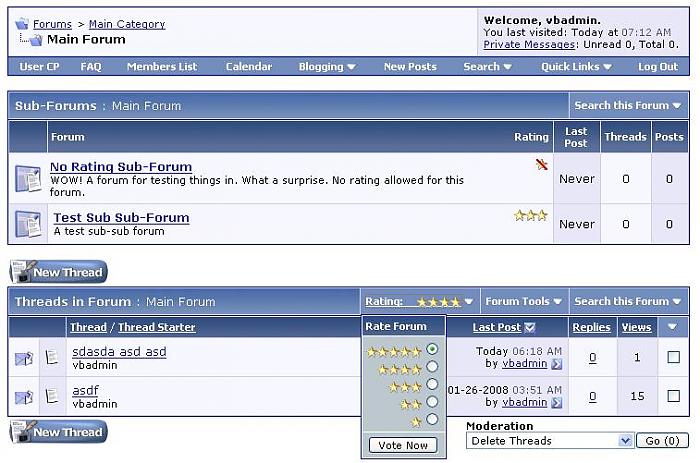Select the three-star rating radio button
Image resolution: width=700 pixels, height=463 pixels.
click(432, 384)
